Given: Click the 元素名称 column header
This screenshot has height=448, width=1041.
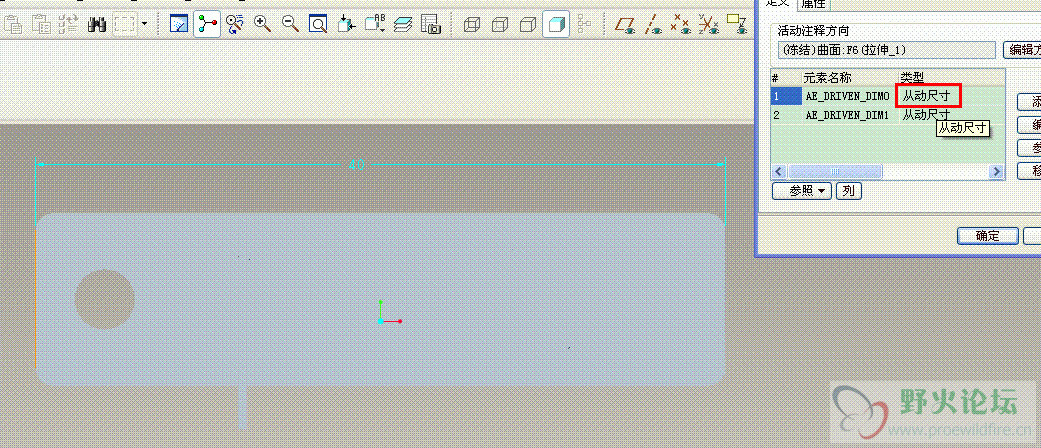Looking at the screenshot, I should click(827, 78).
